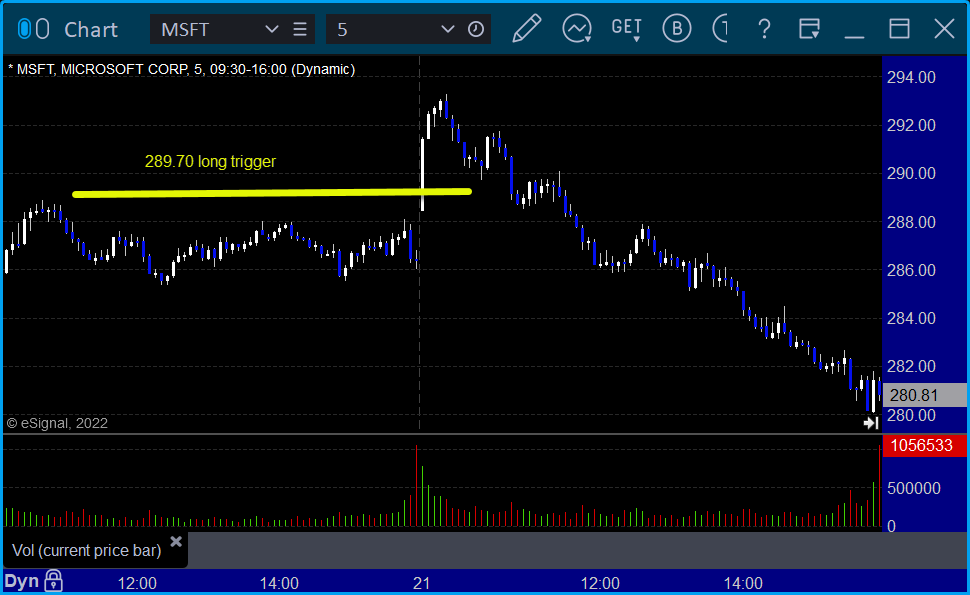Image resolution: width=970 pixels, height=595 pixels.
Task: Click the Vol (current price bar) label
Action: pyautogui.click(x=87, y=550)
